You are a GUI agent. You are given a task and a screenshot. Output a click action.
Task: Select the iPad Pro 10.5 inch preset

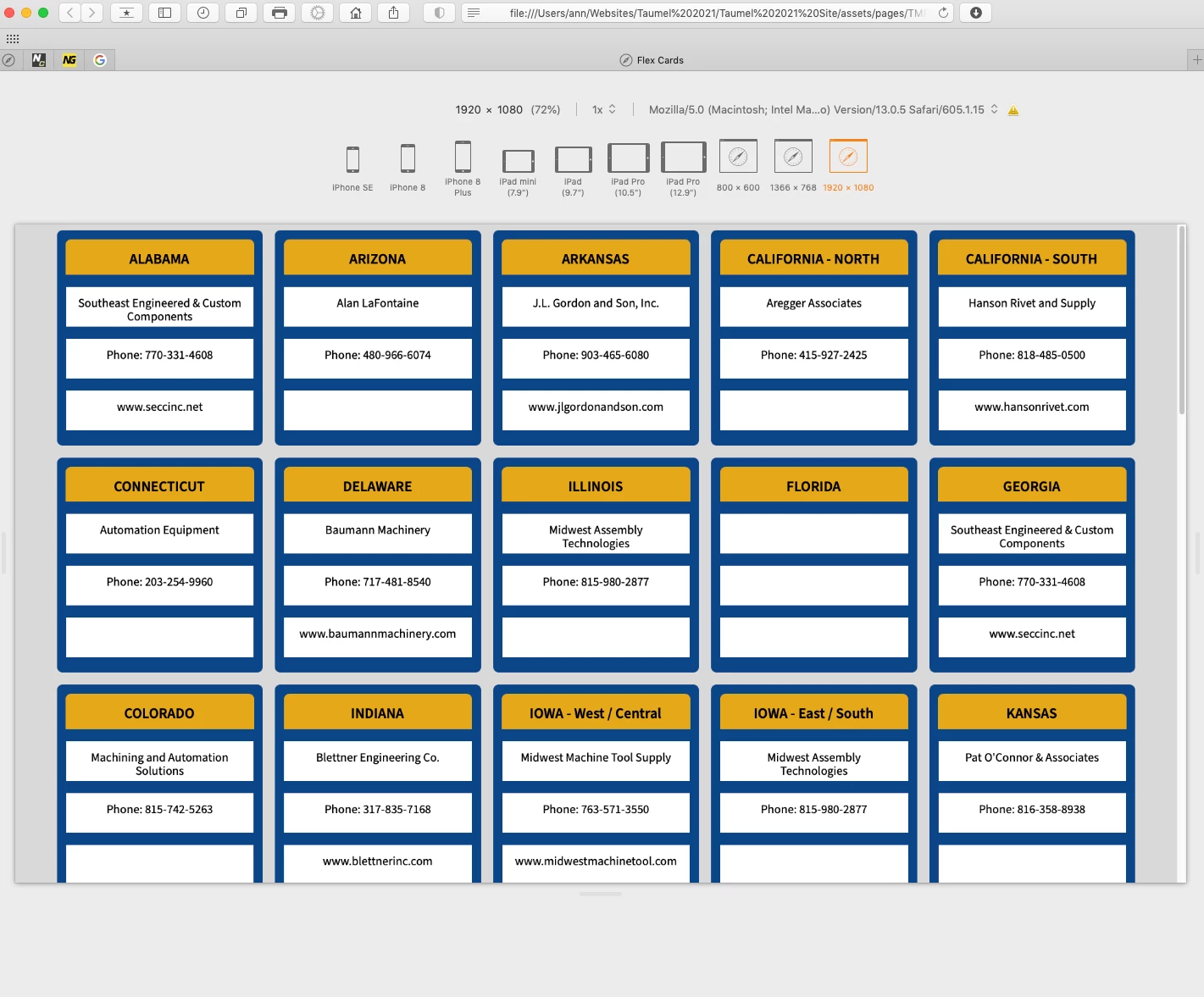(628, 169)
